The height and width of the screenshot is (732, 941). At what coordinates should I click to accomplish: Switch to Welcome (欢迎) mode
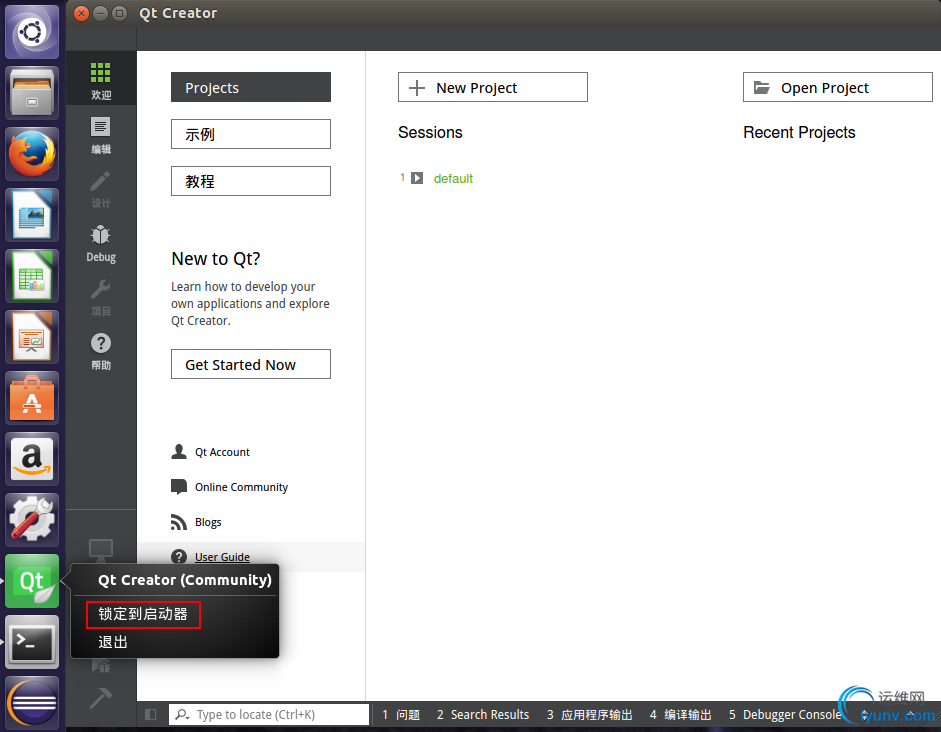tap(101, 80)
